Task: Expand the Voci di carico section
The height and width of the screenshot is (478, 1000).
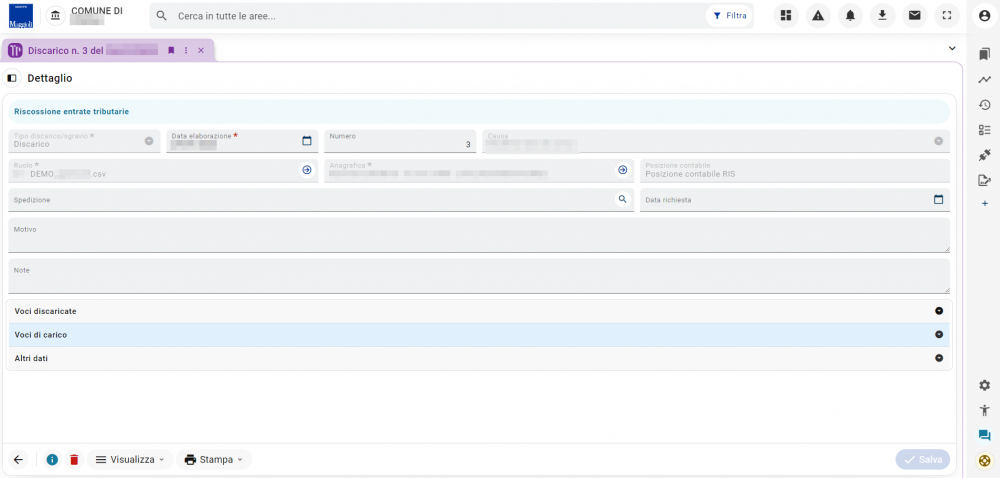Action: (479, 335)
